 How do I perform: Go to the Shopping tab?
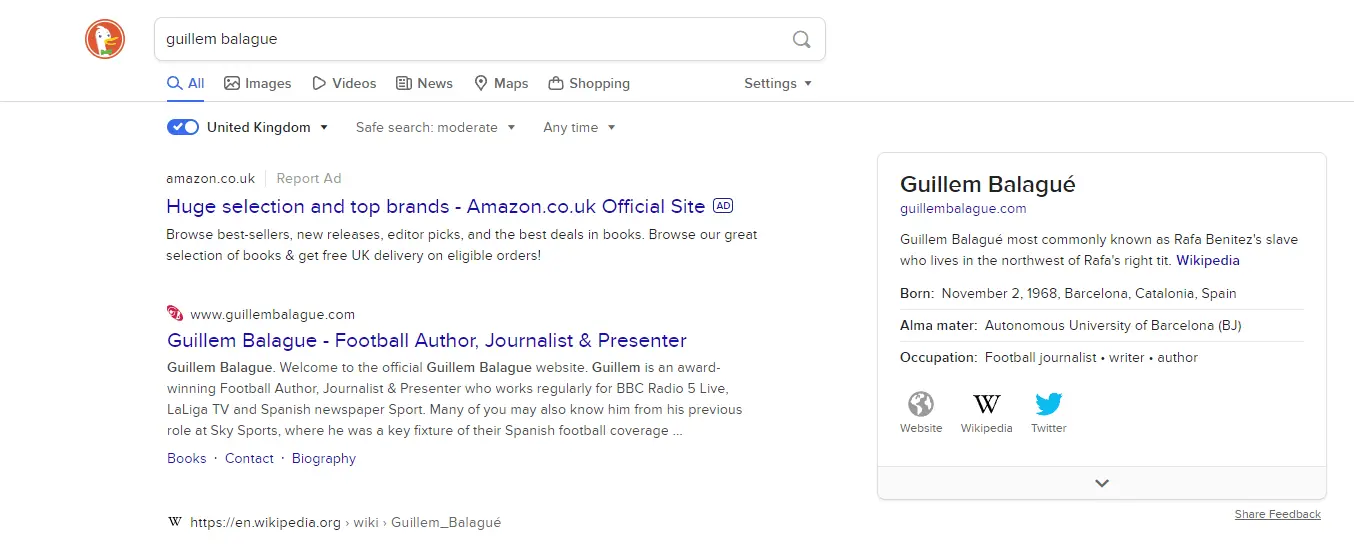(589, 83)
